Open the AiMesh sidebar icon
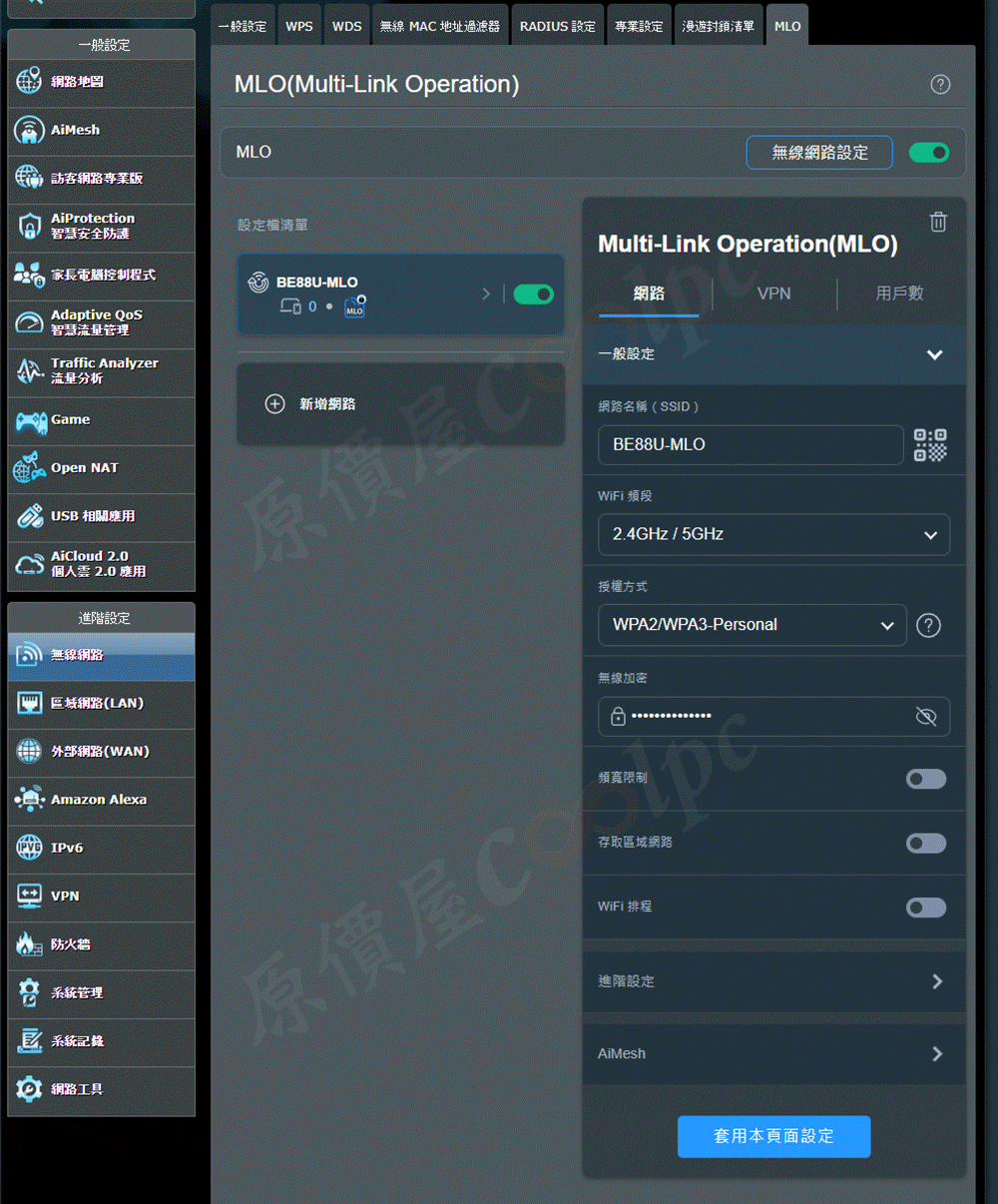This screenshot has height=1204, width=998. point(29,130)
